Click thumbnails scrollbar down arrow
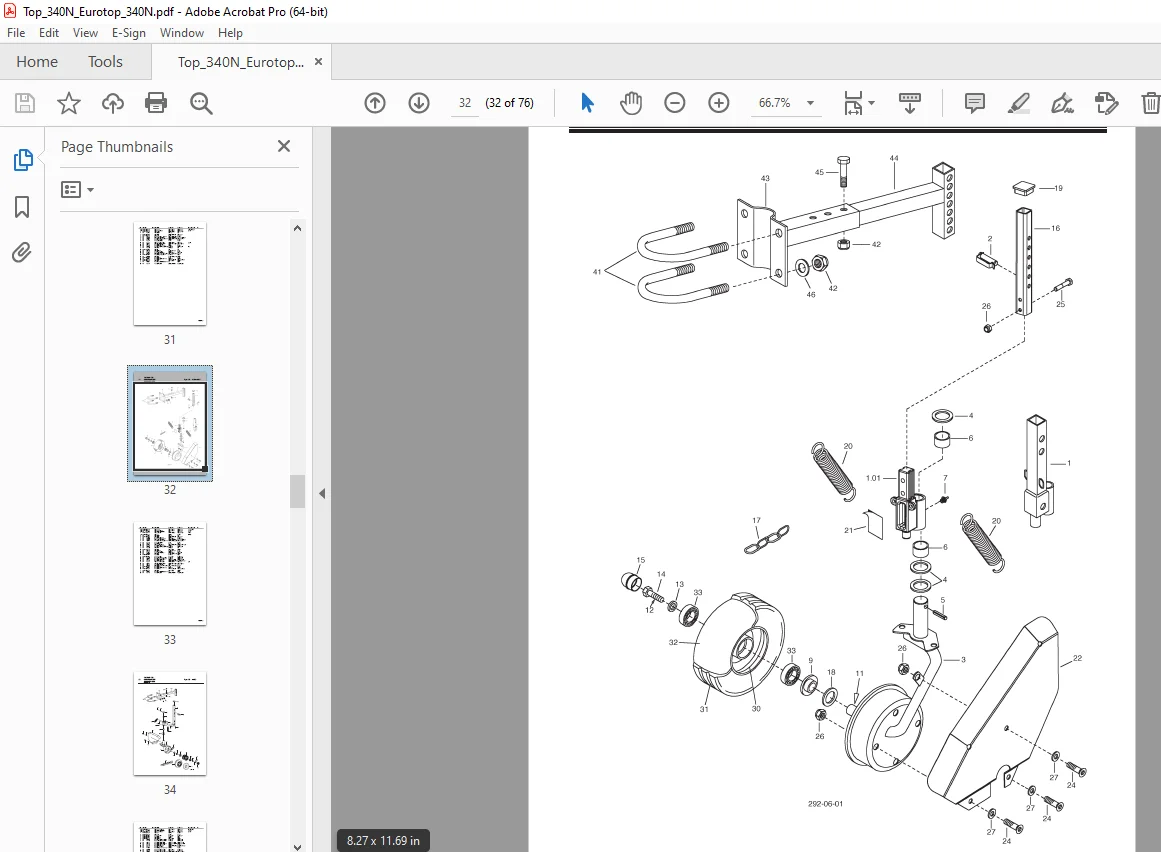 click(x=298, y=847)
